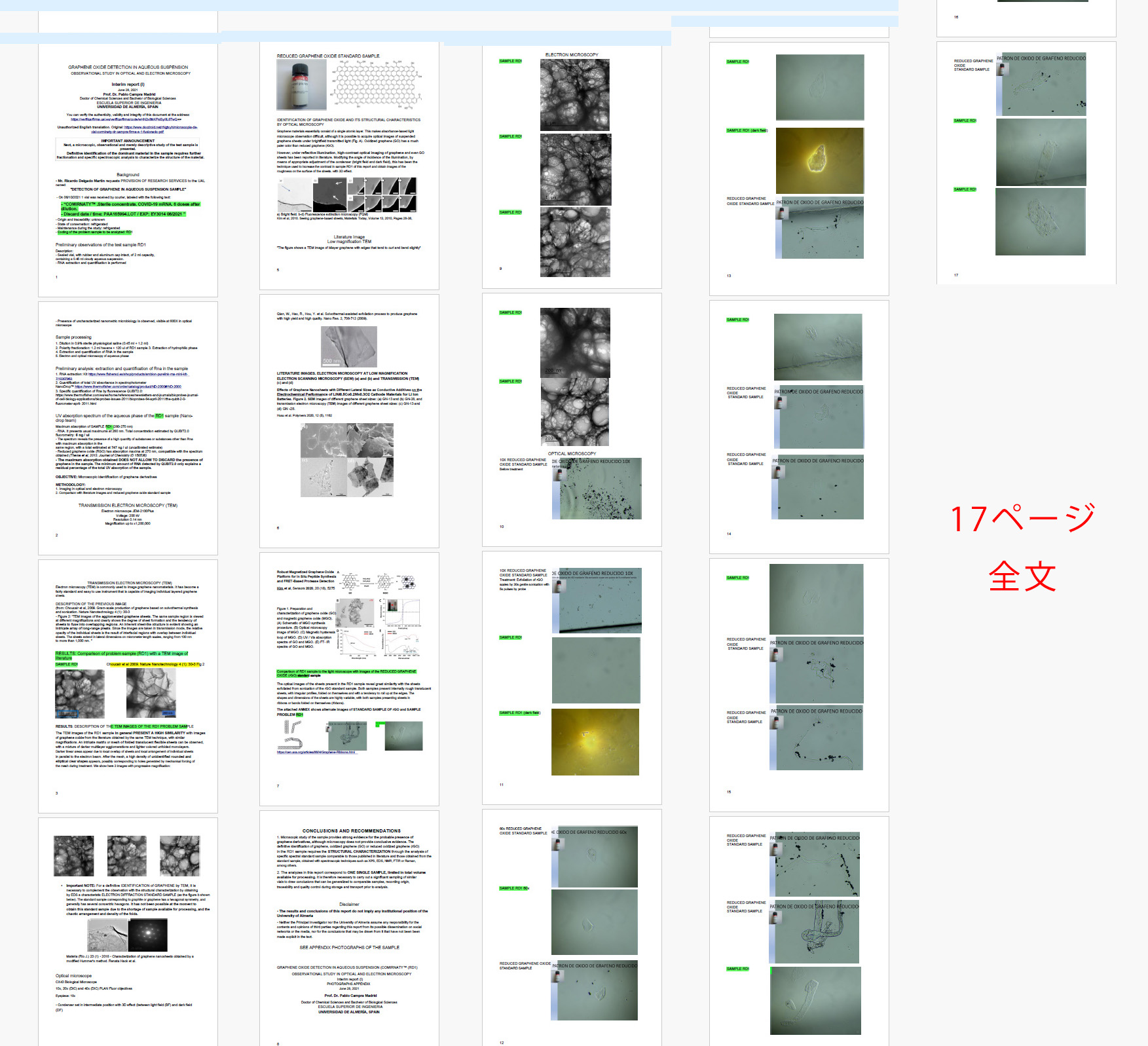Click the "CONCLUSIONS AND RECOMMENDATIONS" heading
The image size is (1148, 1046).
[351, 831]
